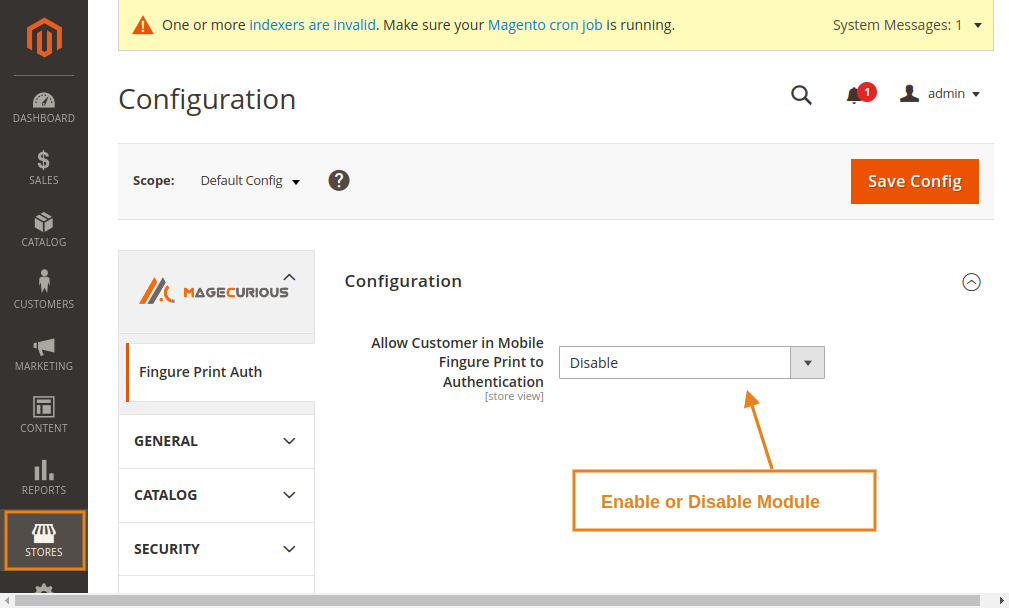Viewport: 1009px width, 608px height.
Task: Open the scope help question mark
Action: coord(339,181)
